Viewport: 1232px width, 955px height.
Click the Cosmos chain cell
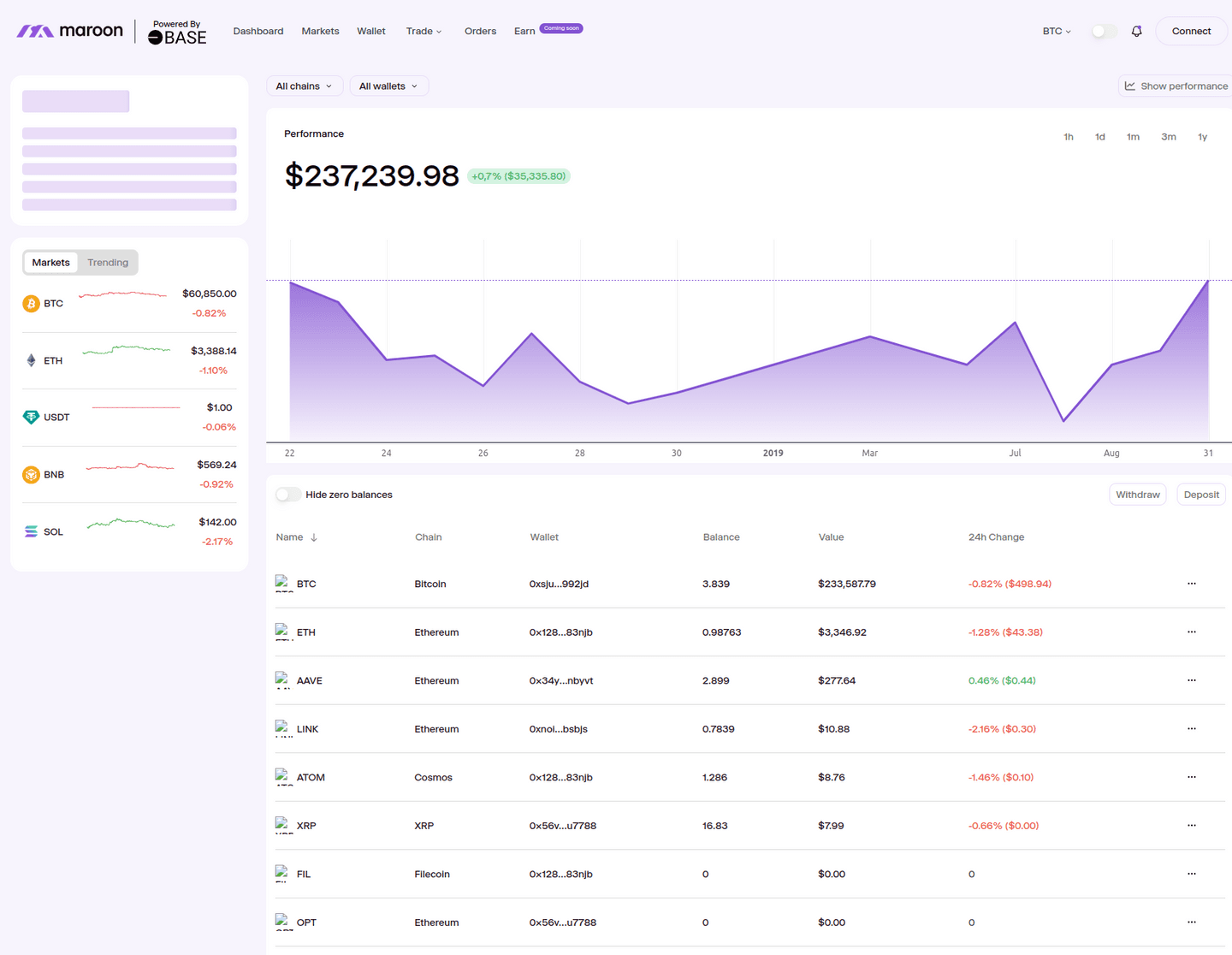(x=433, y=777)
